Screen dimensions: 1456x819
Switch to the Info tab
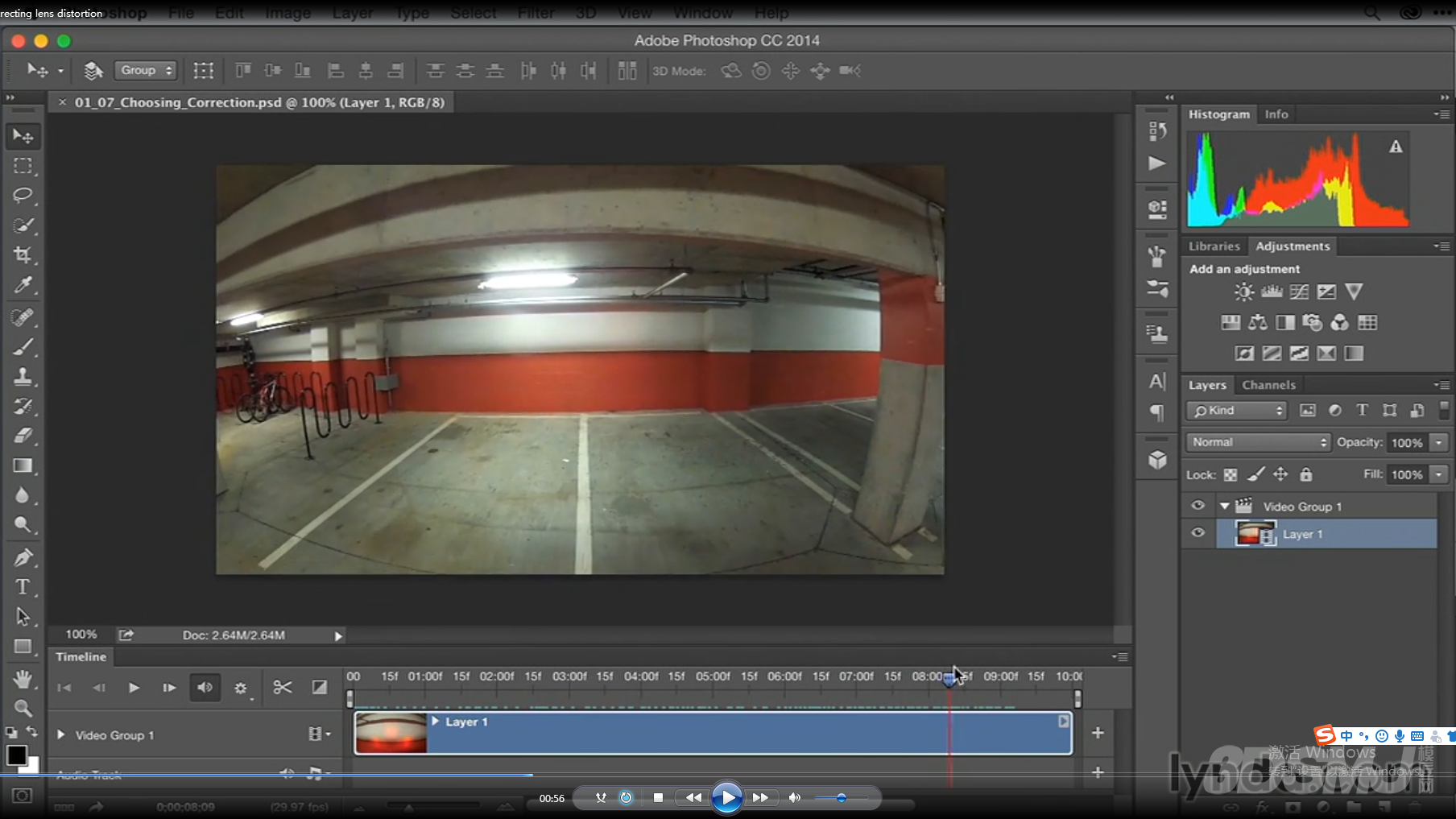[x=1276, y=114]
